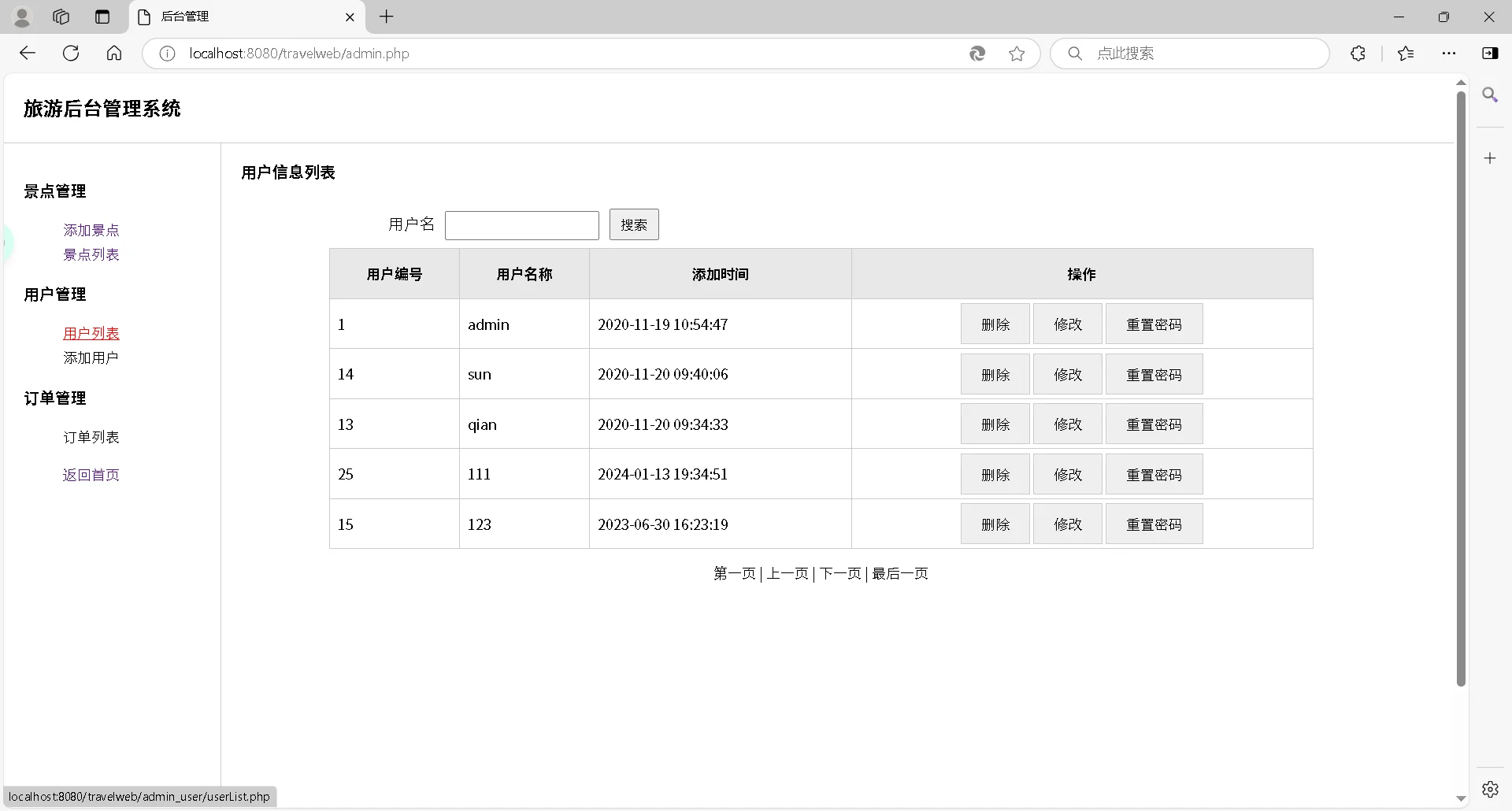This screenshot has width=1512, height=811.
Task: Click the profile avatar icon top left
Action: pyautogui.click(x=22, y=17)
